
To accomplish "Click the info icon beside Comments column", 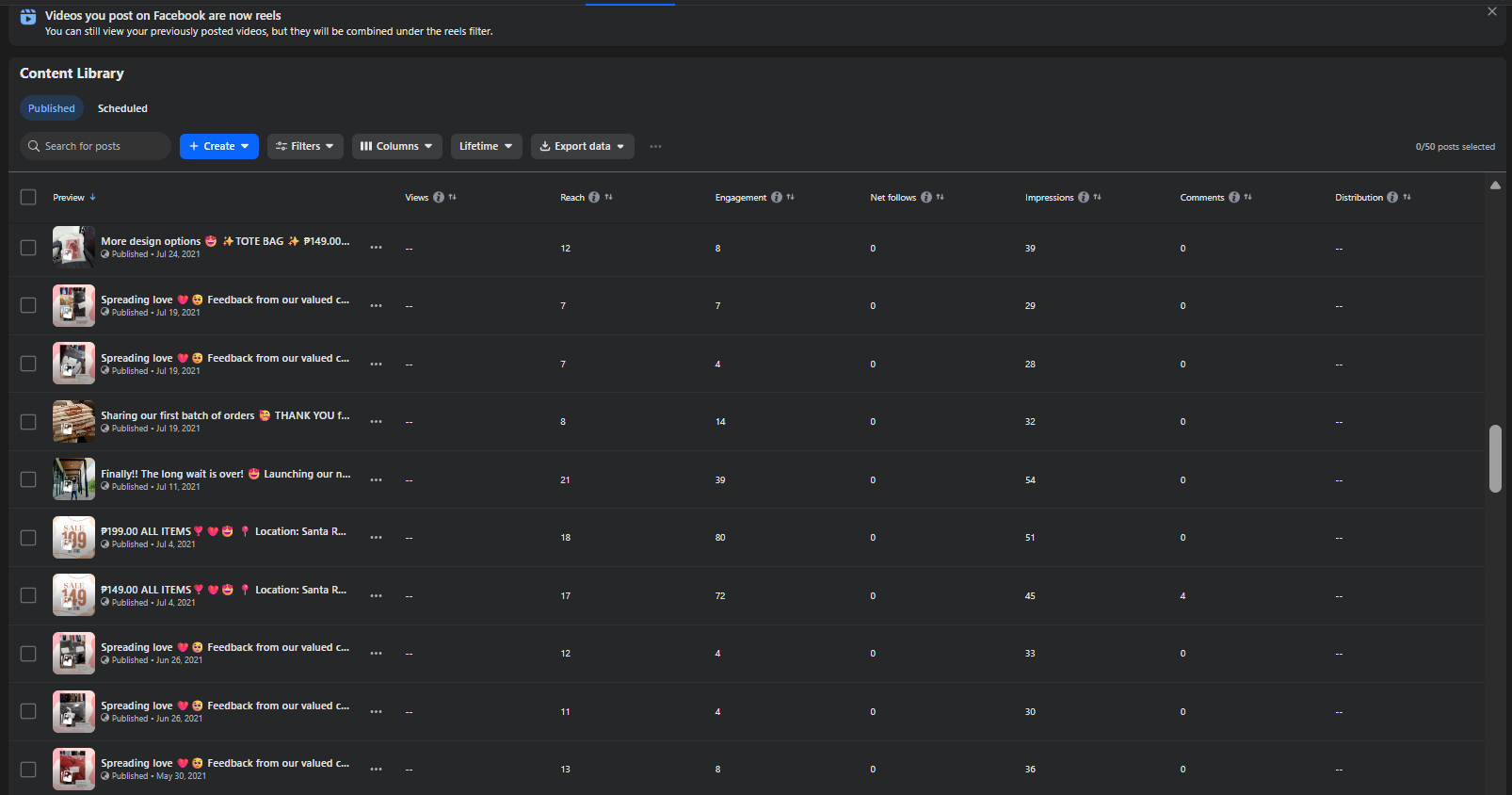I will [1234, 198].
